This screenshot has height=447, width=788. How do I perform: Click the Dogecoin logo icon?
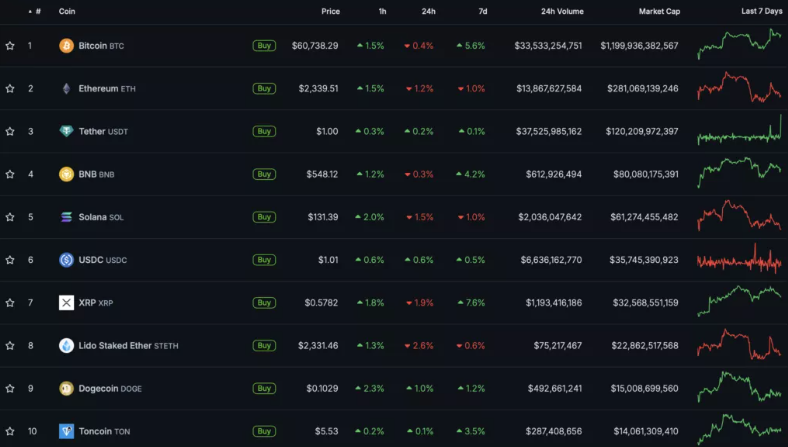point(66,388)
